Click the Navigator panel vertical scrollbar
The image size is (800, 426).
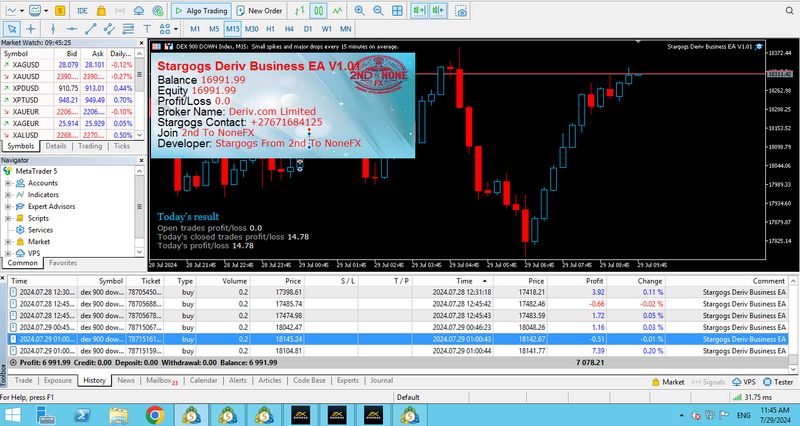[x=139, y=211]
